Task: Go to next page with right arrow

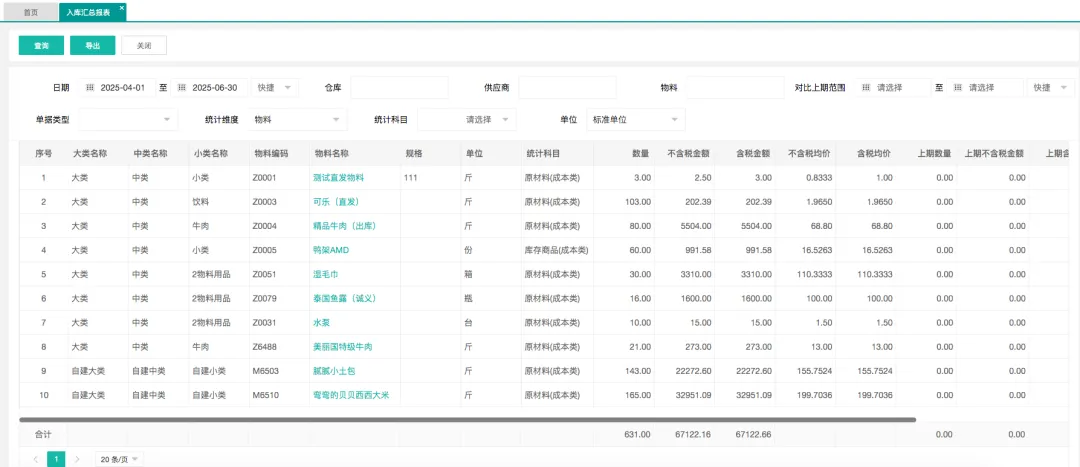Action: 77,459
